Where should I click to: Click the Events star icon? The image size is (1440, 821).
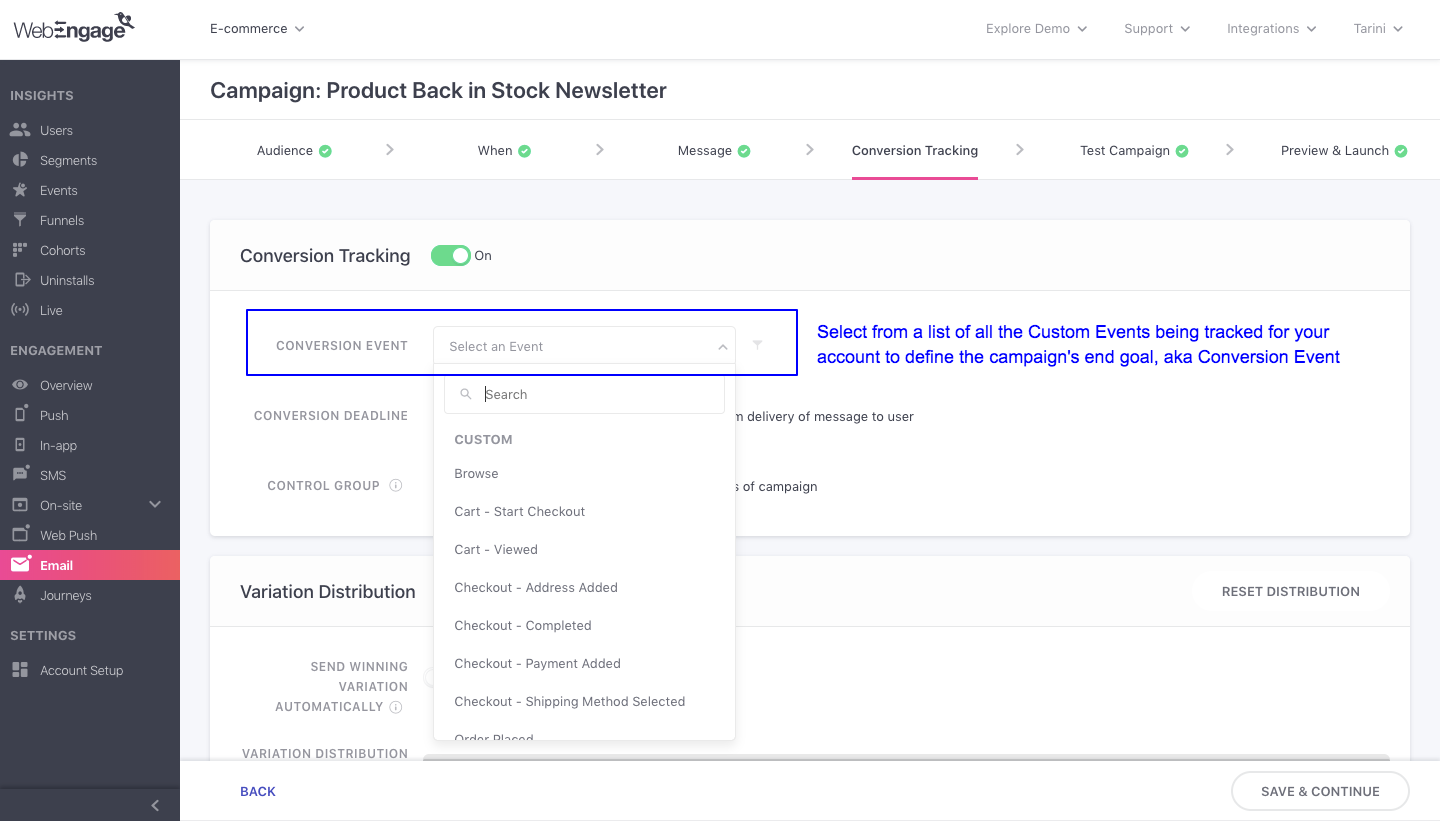(x=20, y=190)
